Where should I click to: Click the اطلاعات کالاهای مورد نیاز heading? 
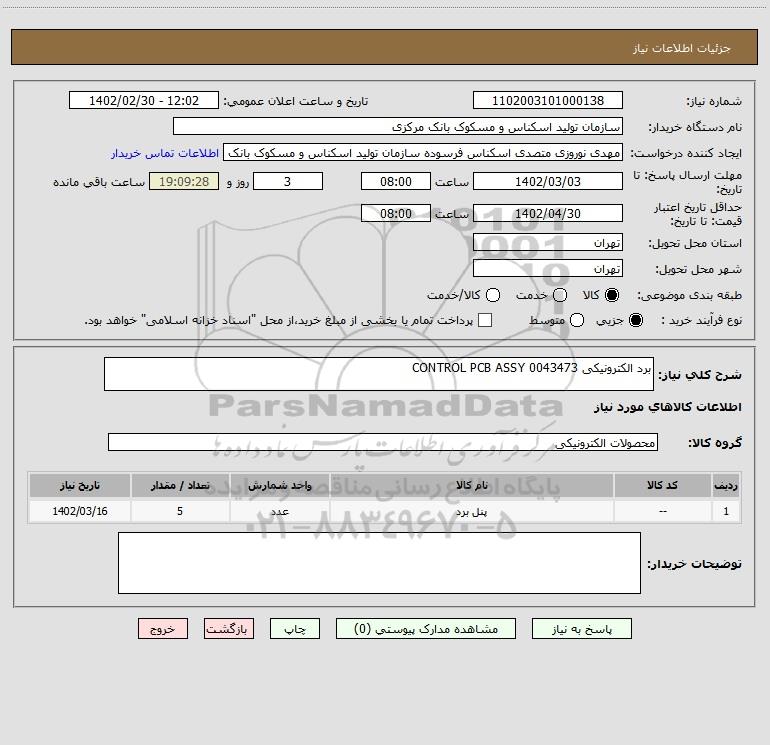pos(667,407)
